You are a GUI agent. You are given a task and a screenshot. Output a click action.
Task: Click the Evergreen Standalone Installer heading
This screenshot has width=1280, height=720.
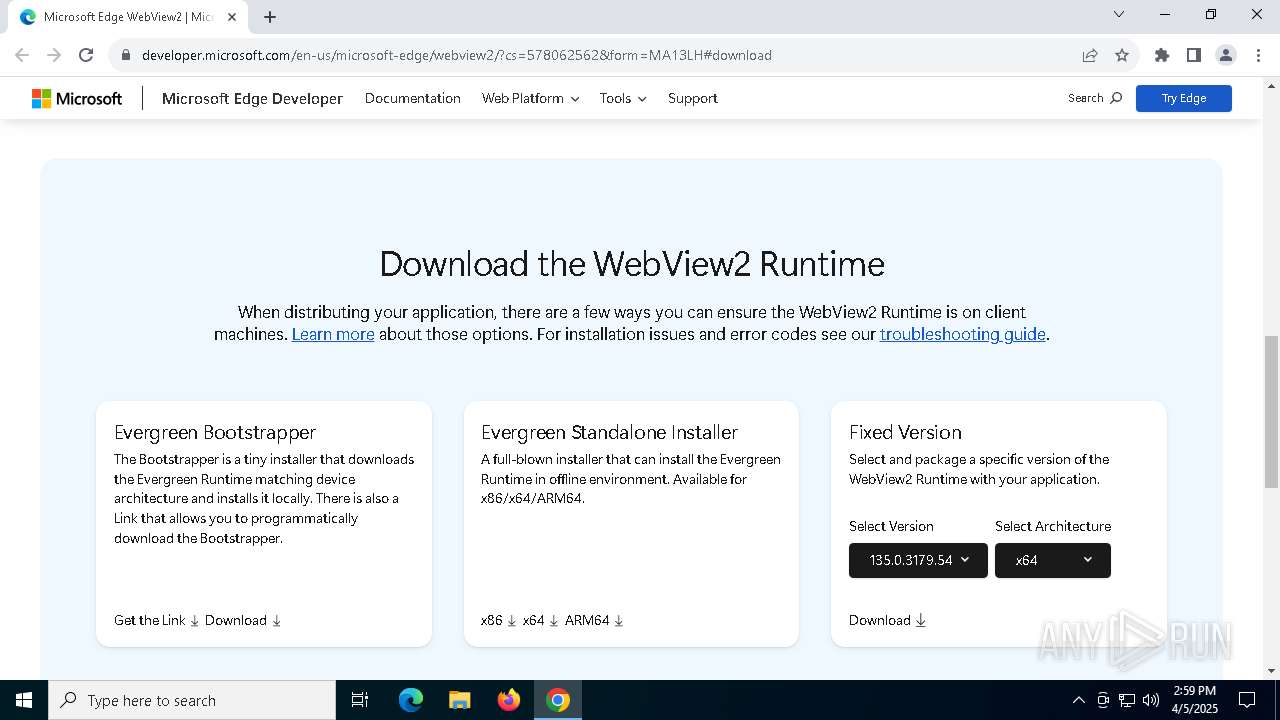coord(610,432)
